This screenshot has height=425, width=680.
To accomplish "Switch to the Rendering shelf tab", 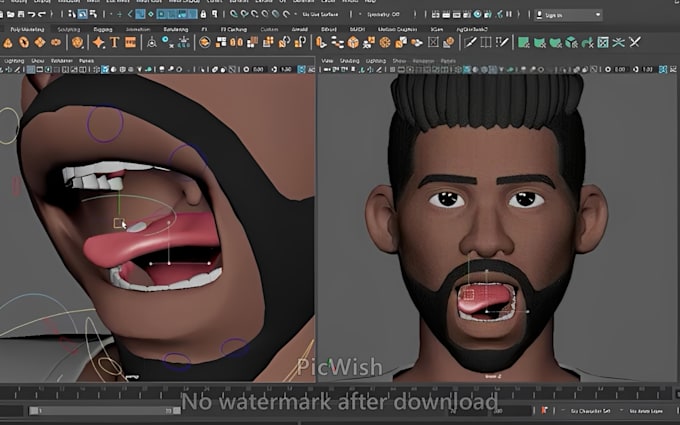I will [176, 29].
